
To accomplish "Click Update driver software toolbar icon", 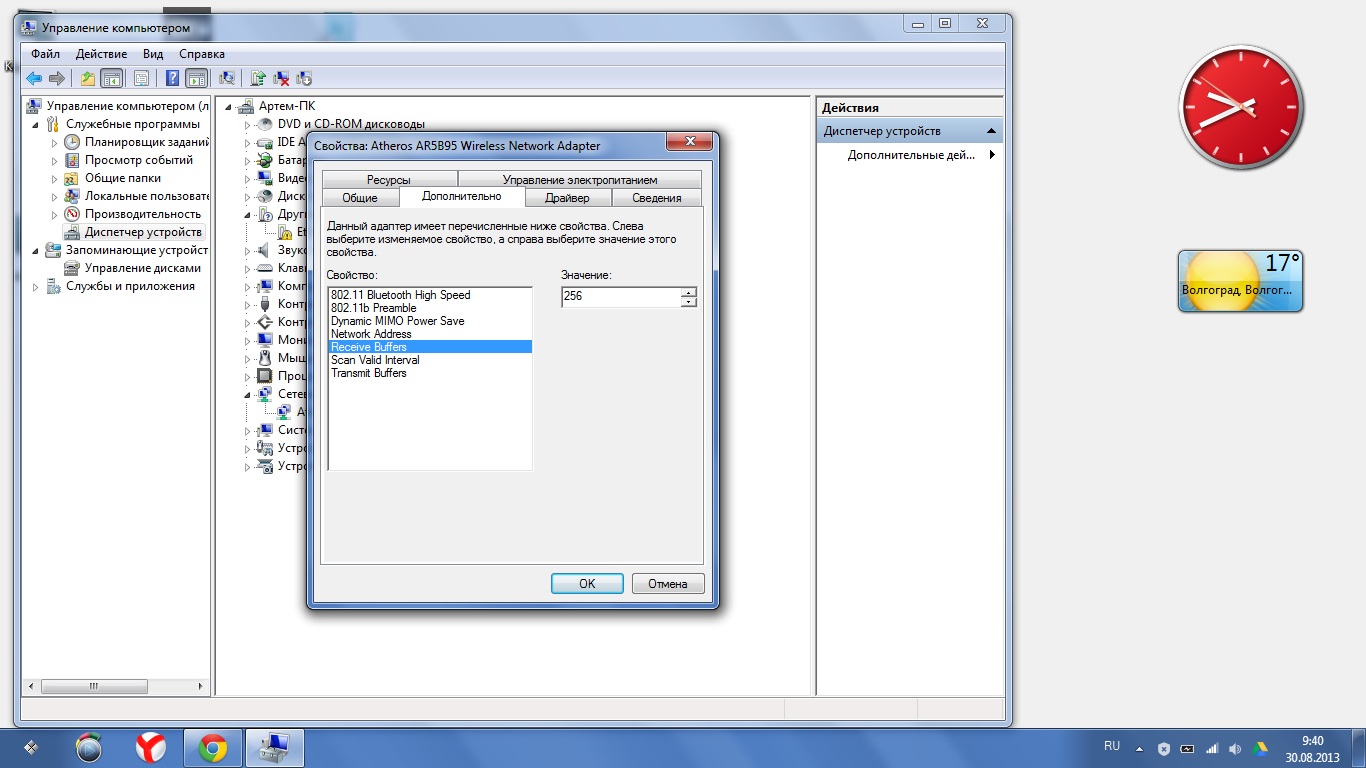I will (x=258, y=78).
